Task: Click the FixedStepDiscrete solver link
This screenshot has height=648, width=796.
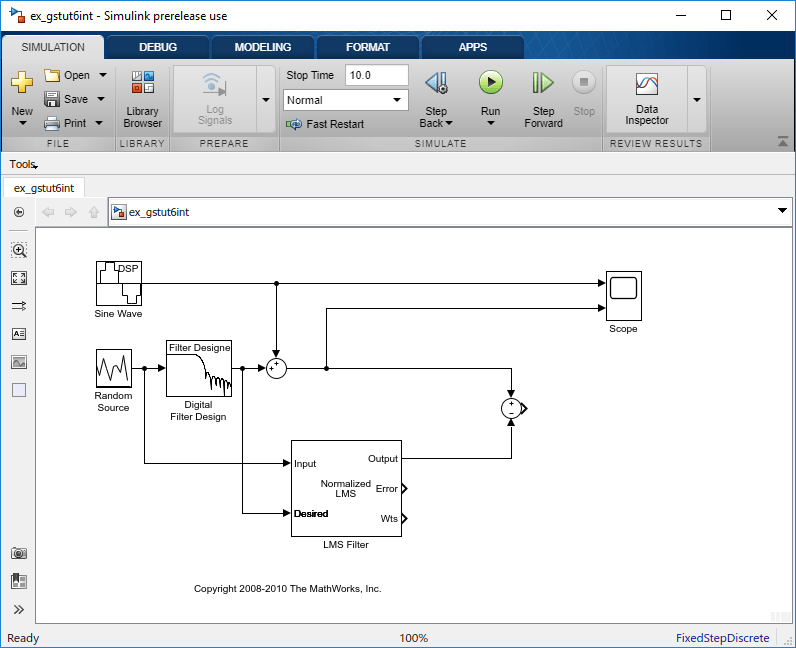Action: click(722, 638)
